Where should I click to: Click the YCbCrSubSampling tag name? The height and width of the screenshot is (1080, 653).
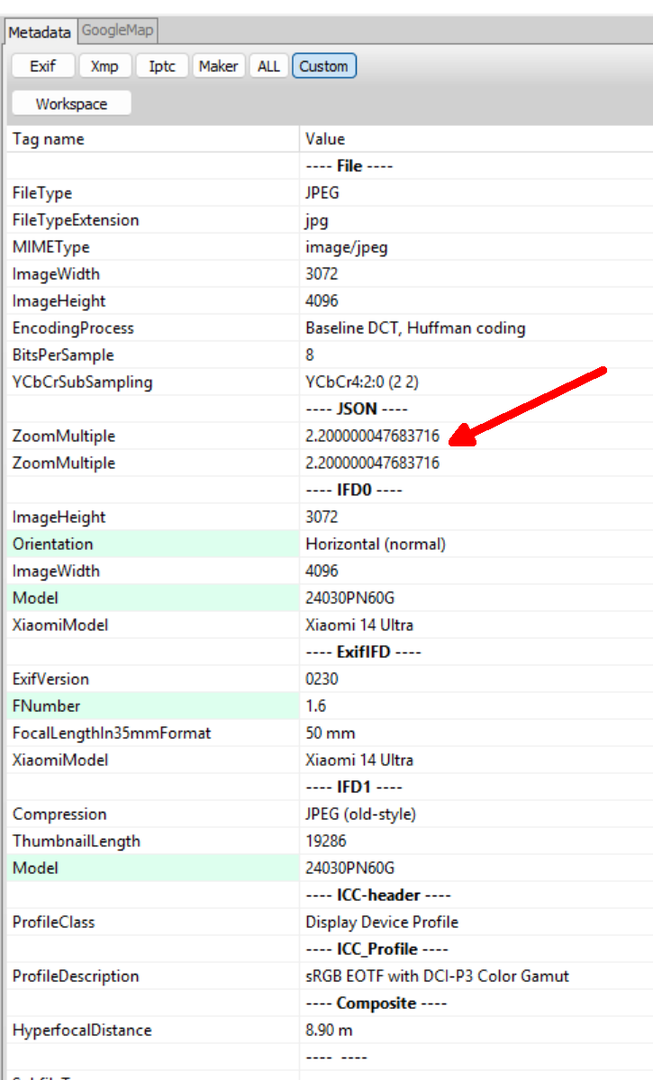(82, 382)
